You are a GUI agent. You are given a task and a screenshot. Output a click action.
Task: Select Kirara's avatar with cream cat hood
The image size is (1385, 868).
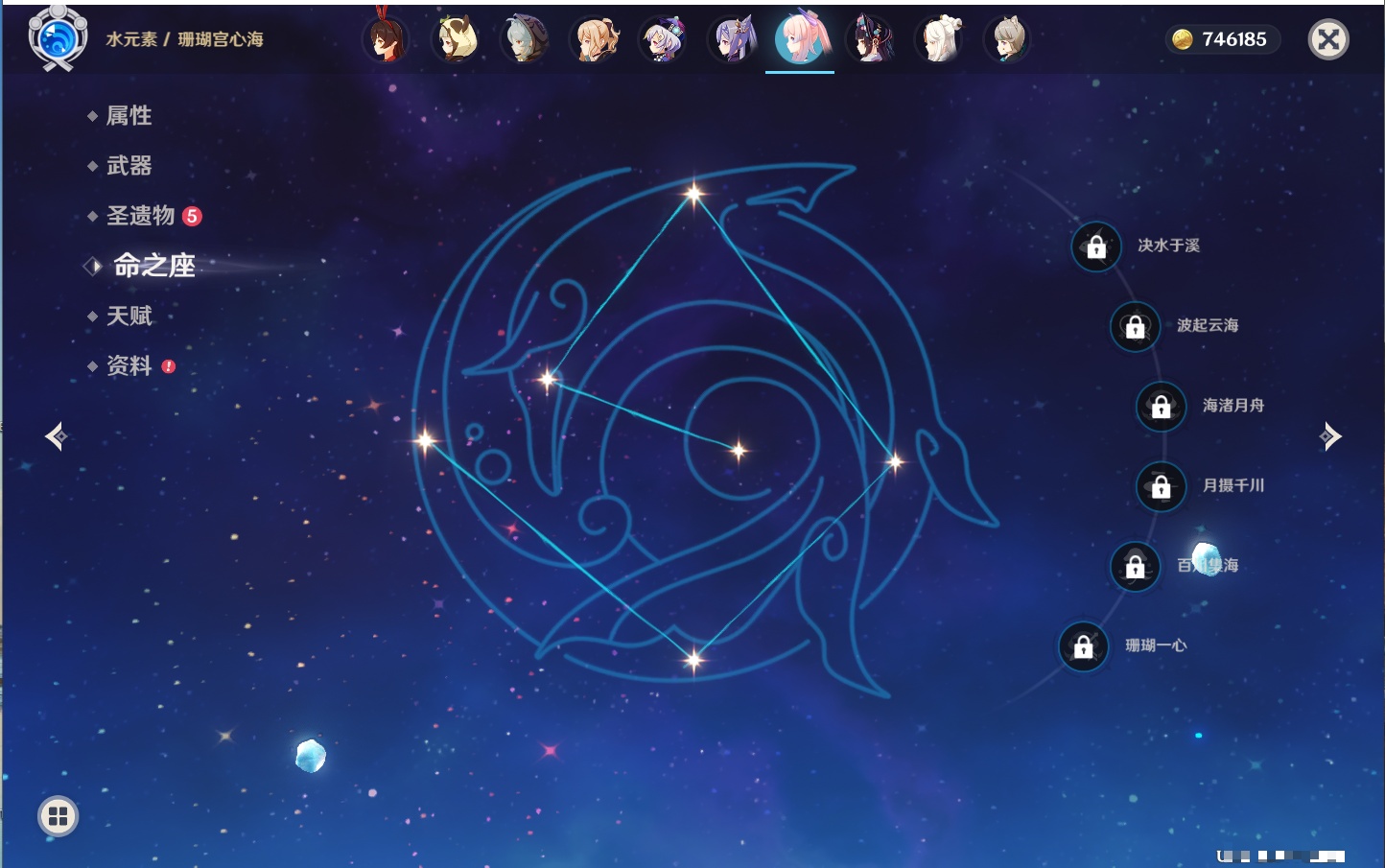click(457, 39)
